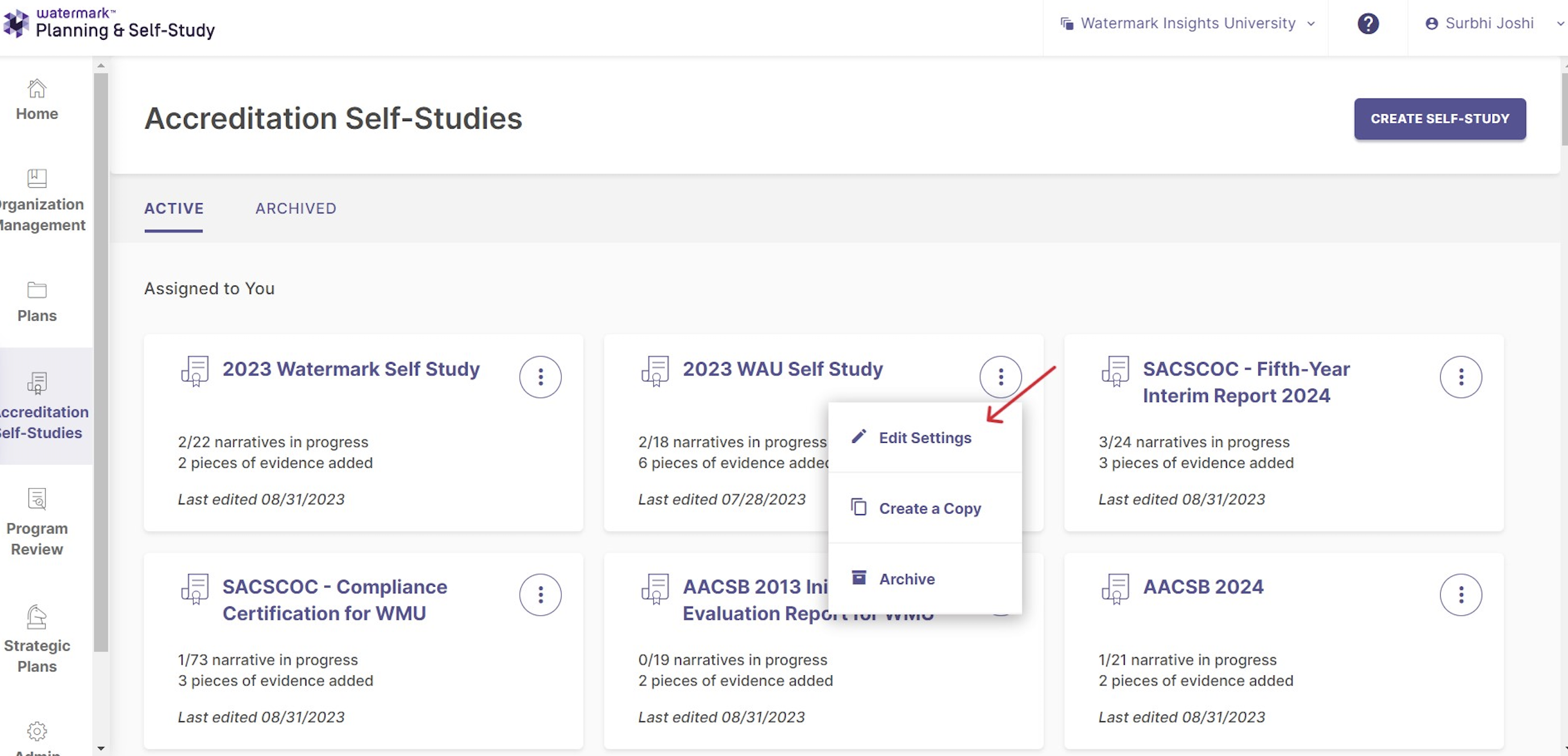1568x756 pixels.
Task: Click the Watermark logo icon
Action: tap(15, 23)
